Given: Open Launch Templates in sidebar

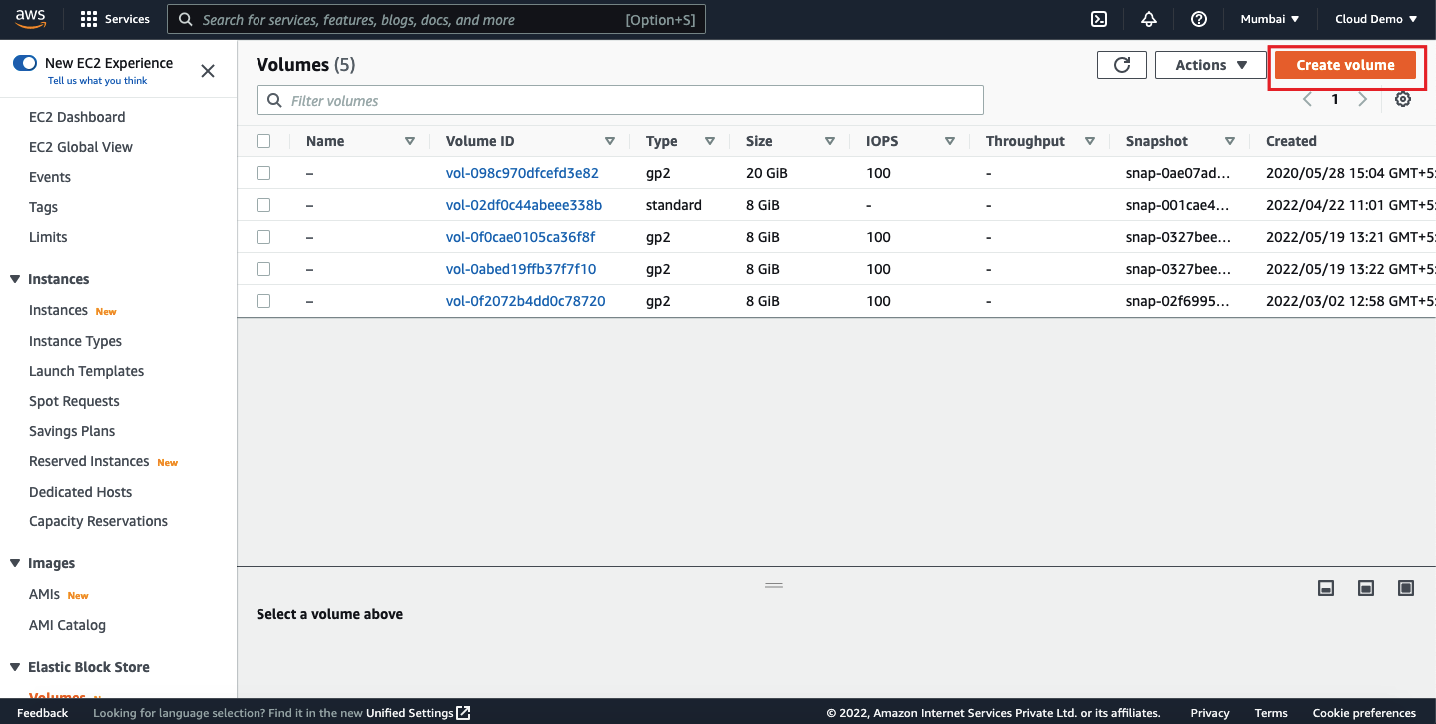Looking at the screenshot, I should tap(87, 371).
